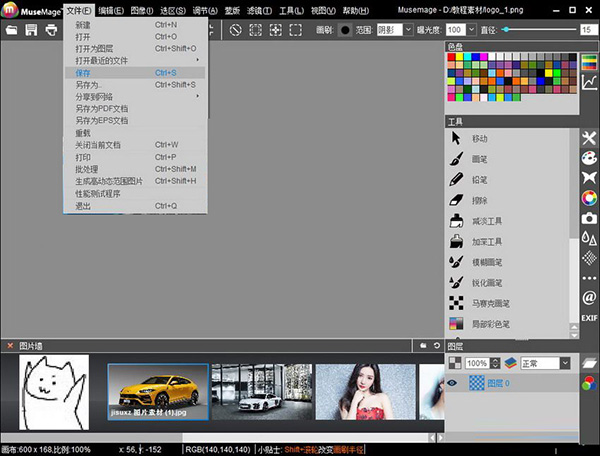Click the @ icon in right sidebar
Viewport: 600px width, 456px height.
pyautogui.click(x=589, y=297)
